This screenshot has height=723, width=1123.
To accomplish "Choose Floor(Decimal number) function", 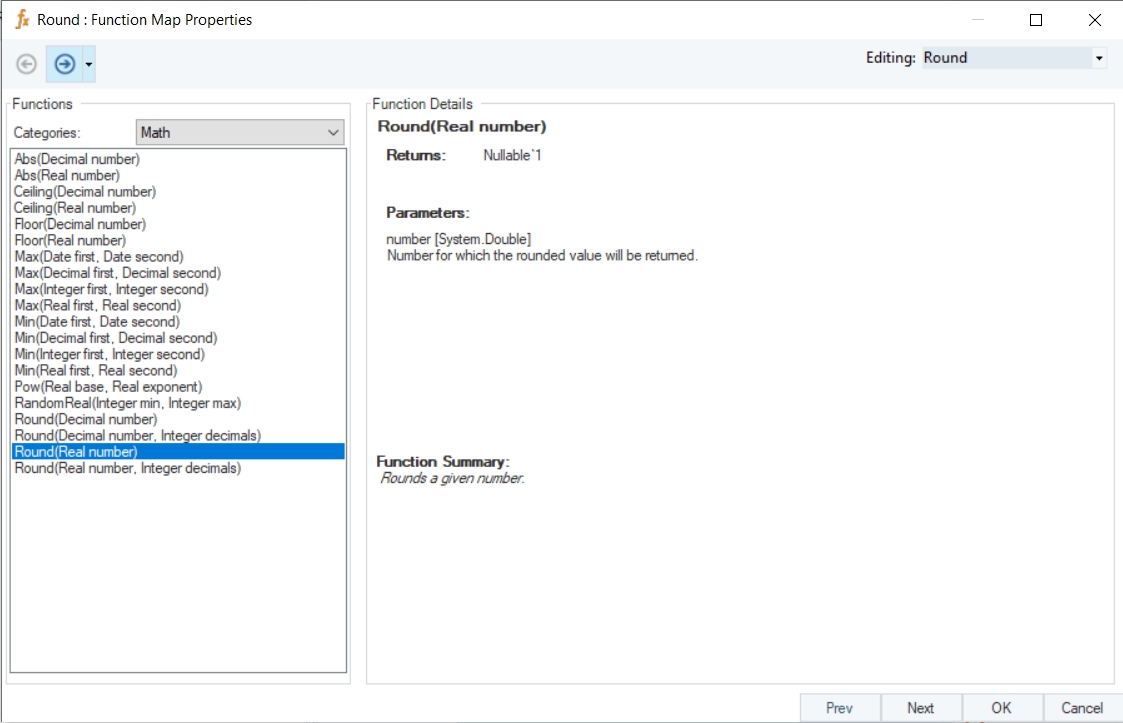I will (80, 224).
